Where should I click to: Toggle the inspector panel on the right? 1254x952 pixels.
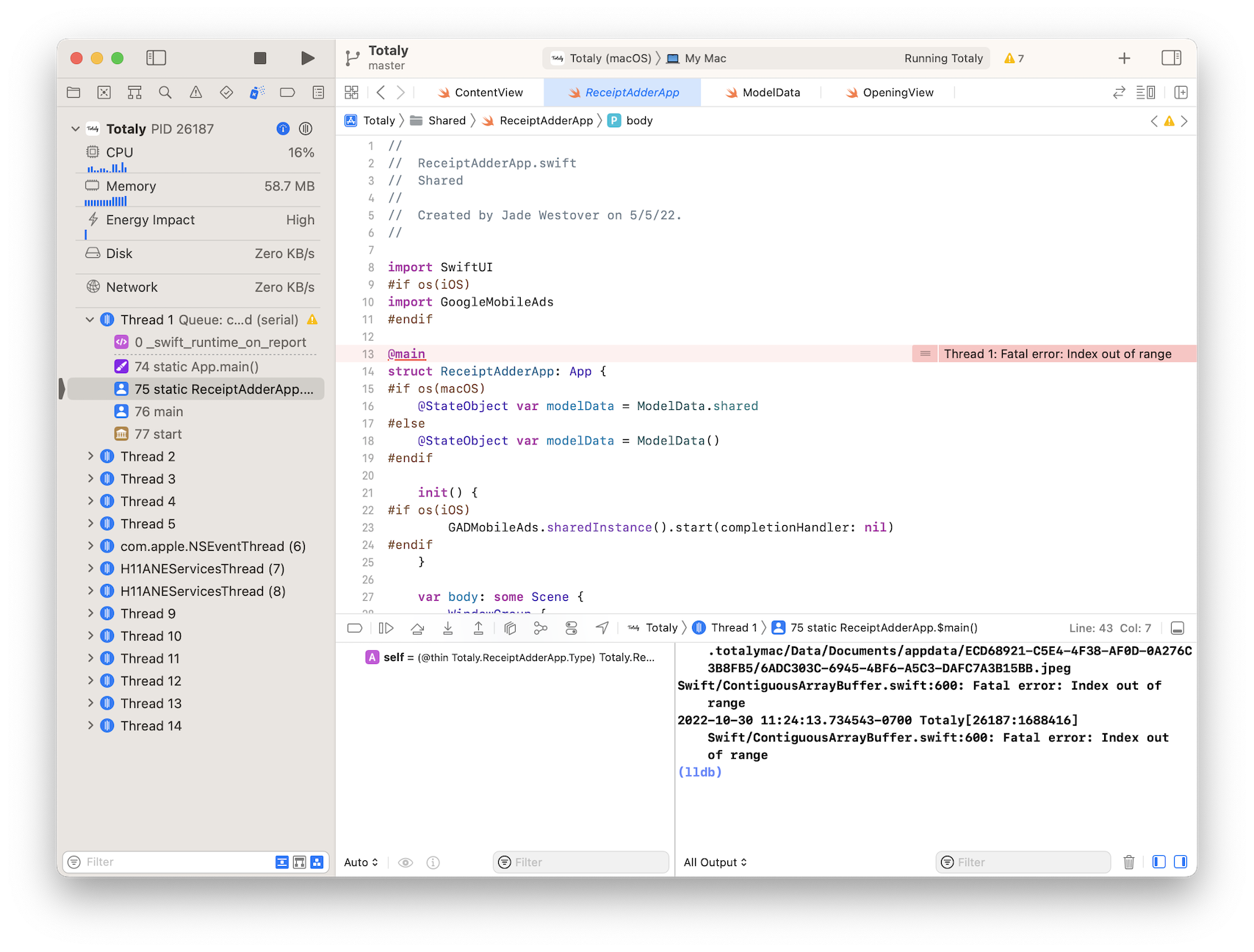[1171, 58]
